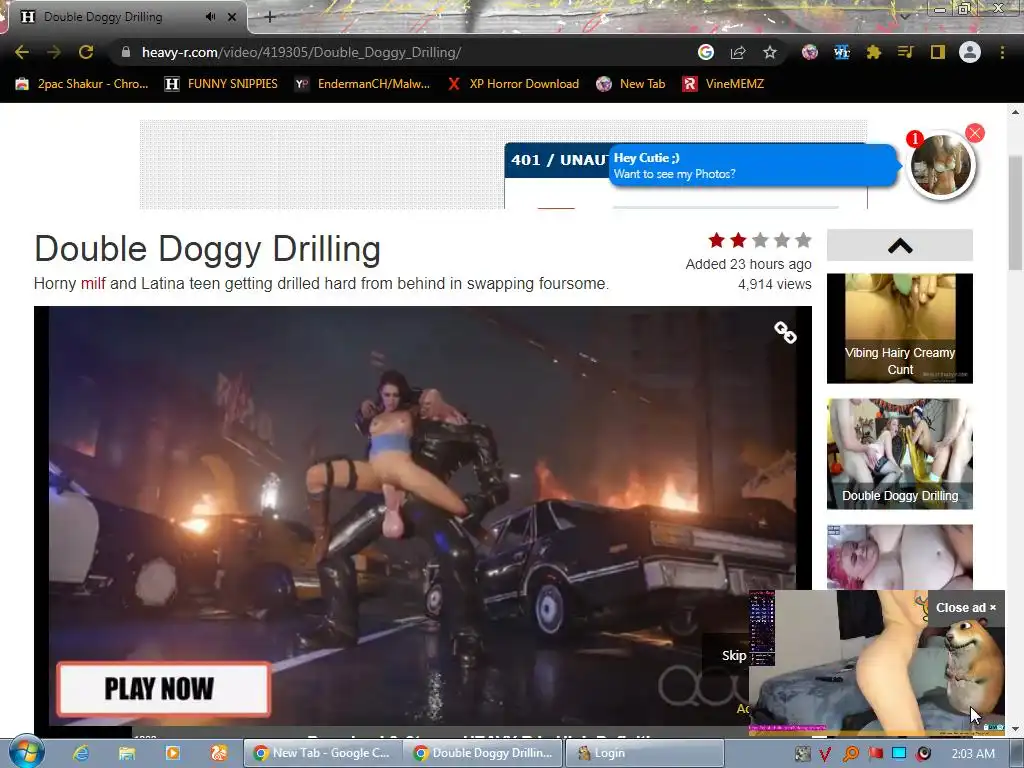Open the media control toolbar button
This screenshot has width=1024, height=768.
click(x=906, y=52)
